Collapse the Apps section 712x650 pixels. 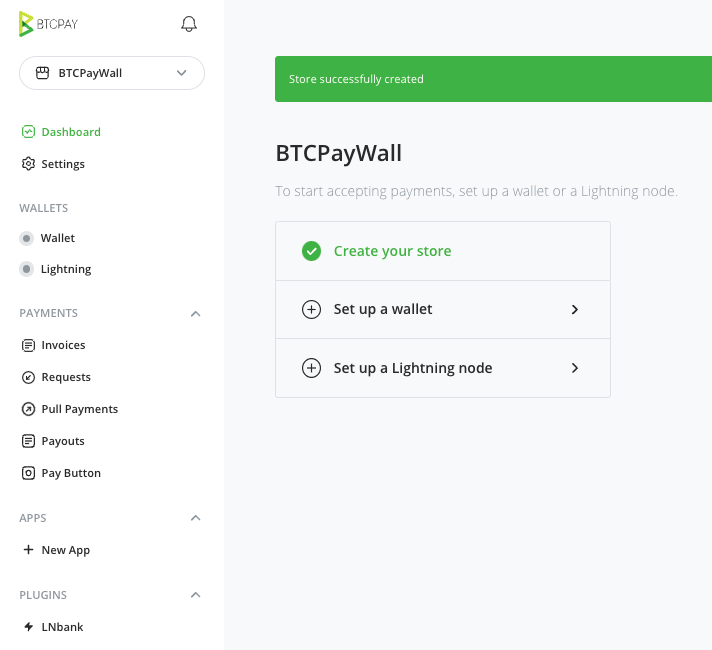(x=195, y=518)
